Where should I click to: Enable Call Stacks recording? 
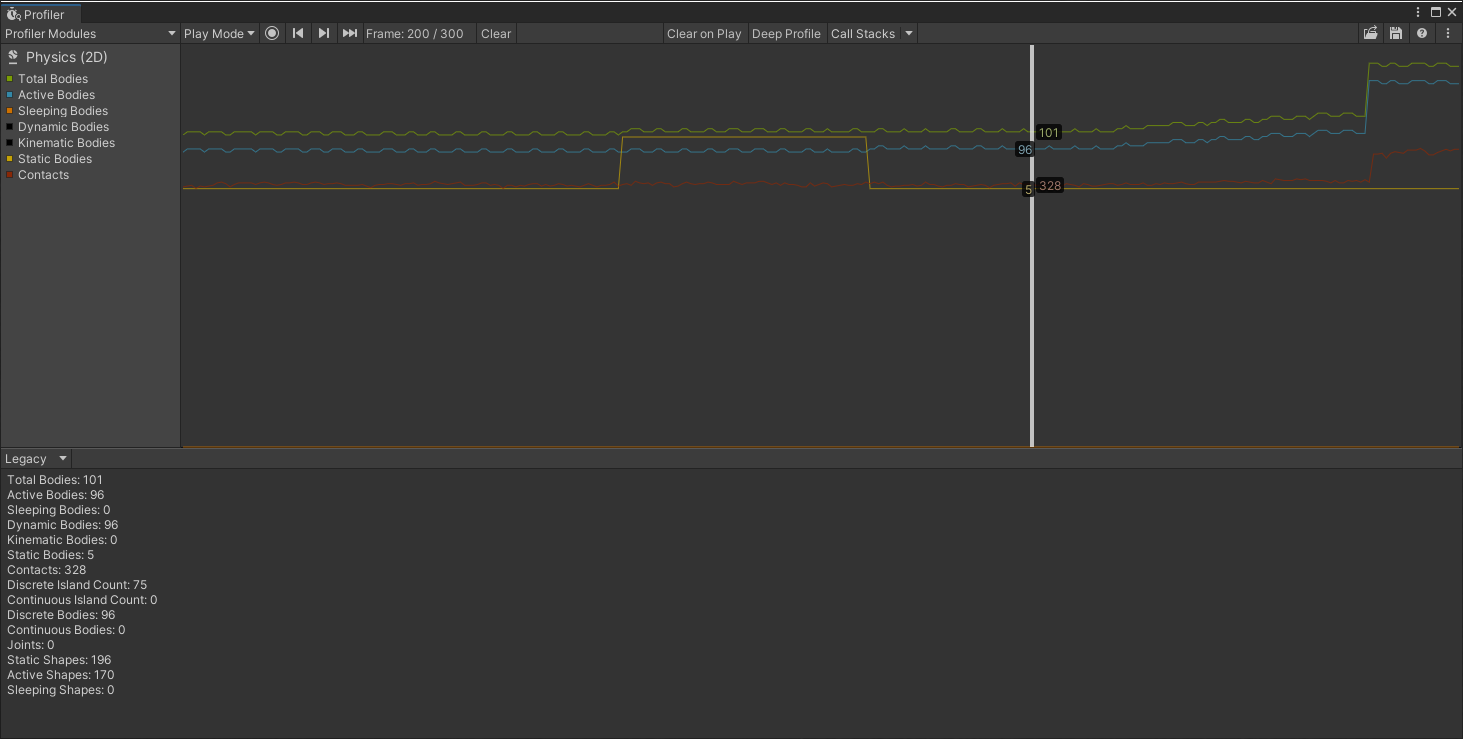point(862,33)
